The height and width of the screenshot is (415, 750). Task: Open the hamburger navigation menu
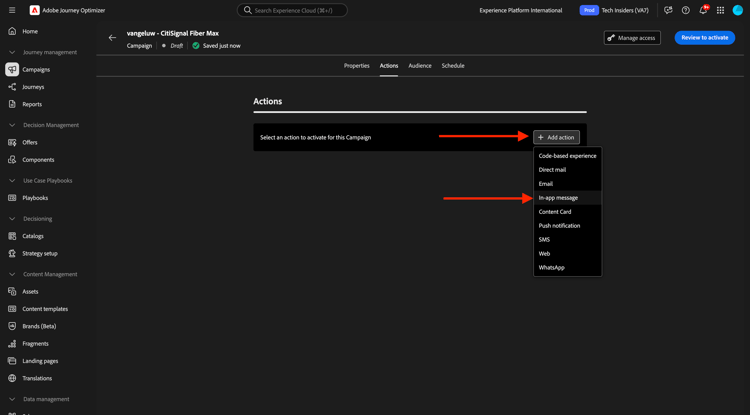coord(12,10)
